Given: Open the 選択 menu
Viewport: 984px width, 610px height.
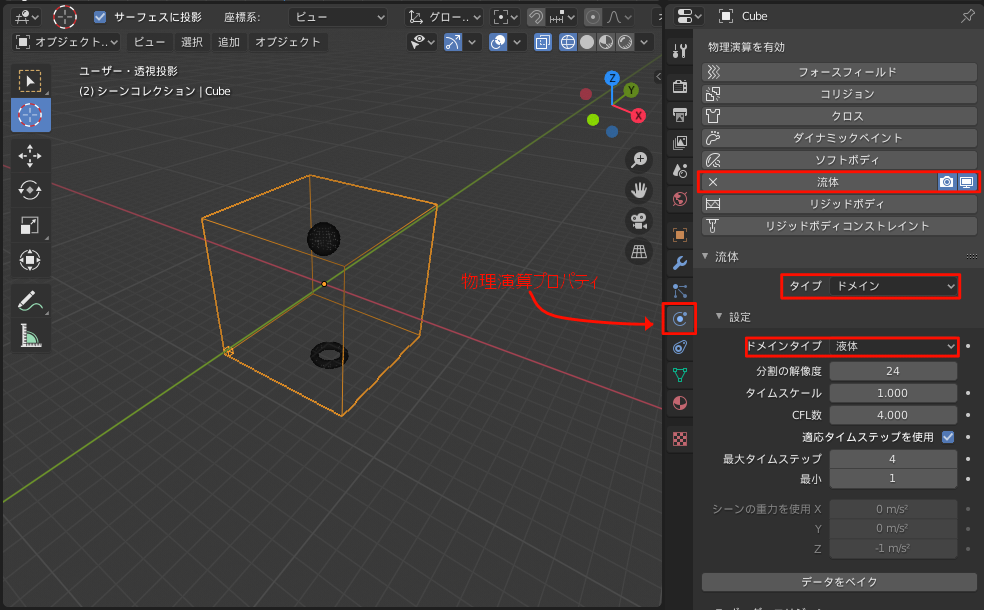Looking at the screenshot, I should [x=191, y=42].
